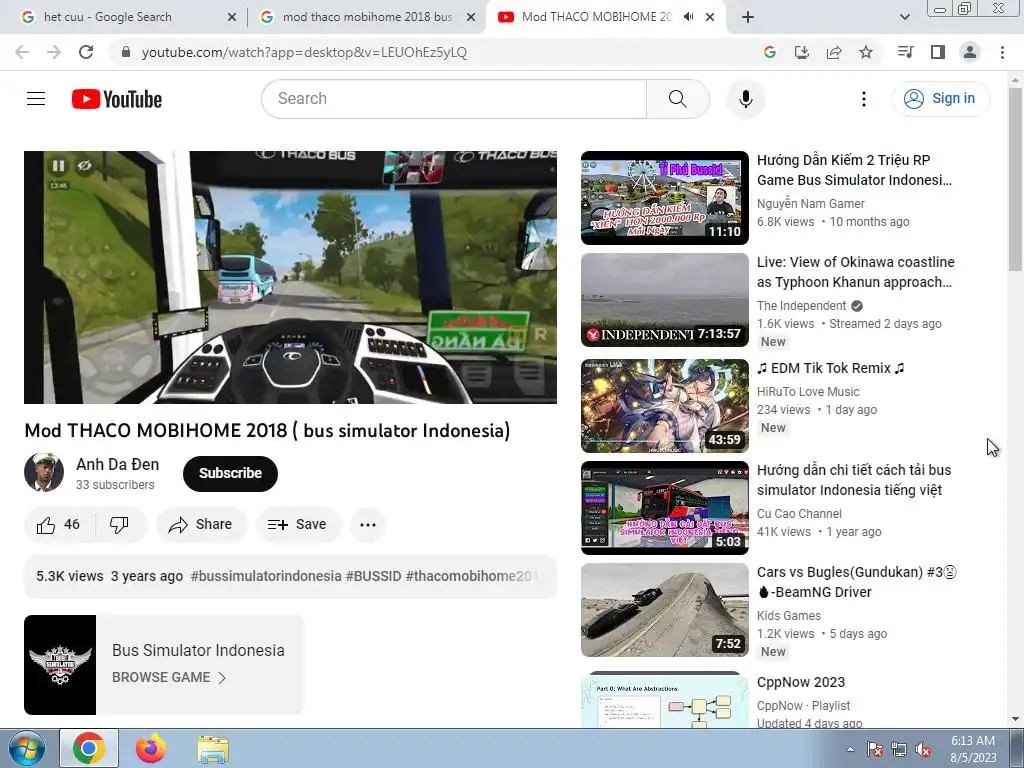Viewport: 1024px width, 768px height.
Task: Open the tab search dropdown arrow
Action: point(904,17)
